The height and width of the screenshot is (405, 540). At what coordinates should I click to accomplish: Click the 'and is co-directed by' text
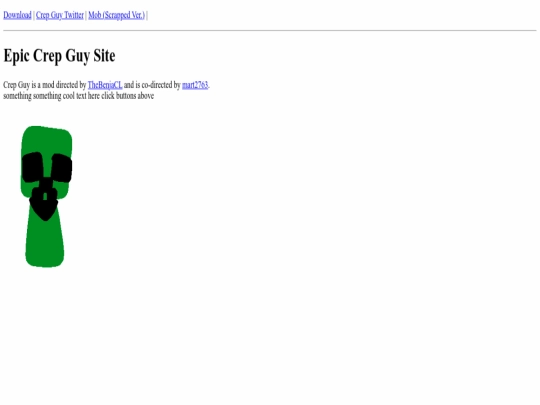[152, 85]
